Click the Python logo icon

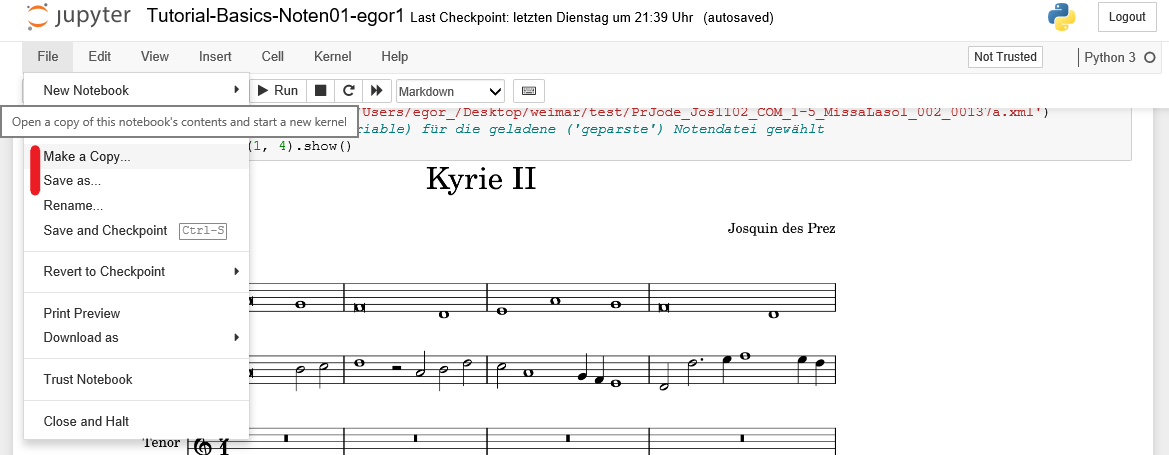click(x=1061, y=17)
